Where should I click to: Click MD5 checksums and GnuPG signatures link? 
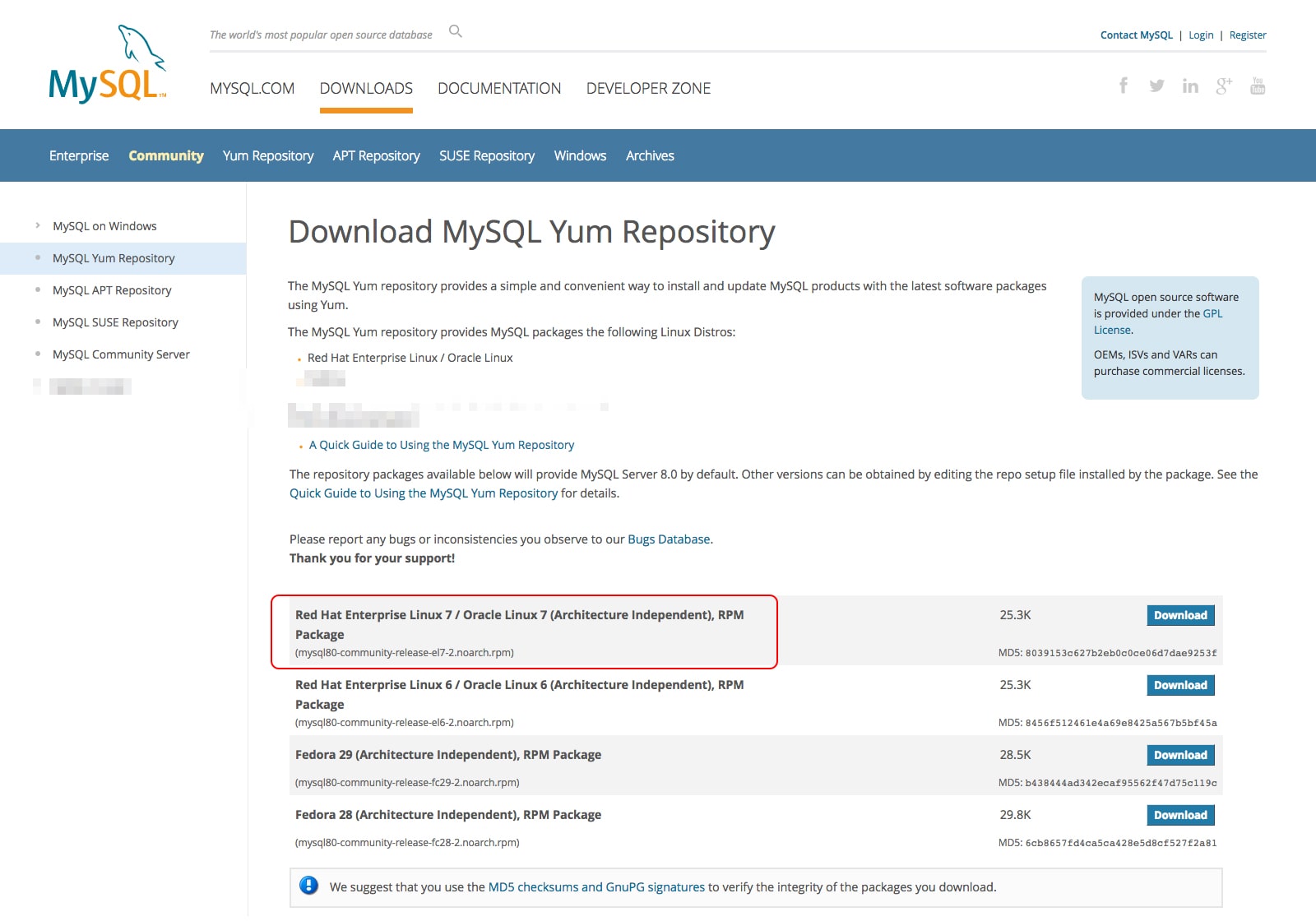pos(596,887)
